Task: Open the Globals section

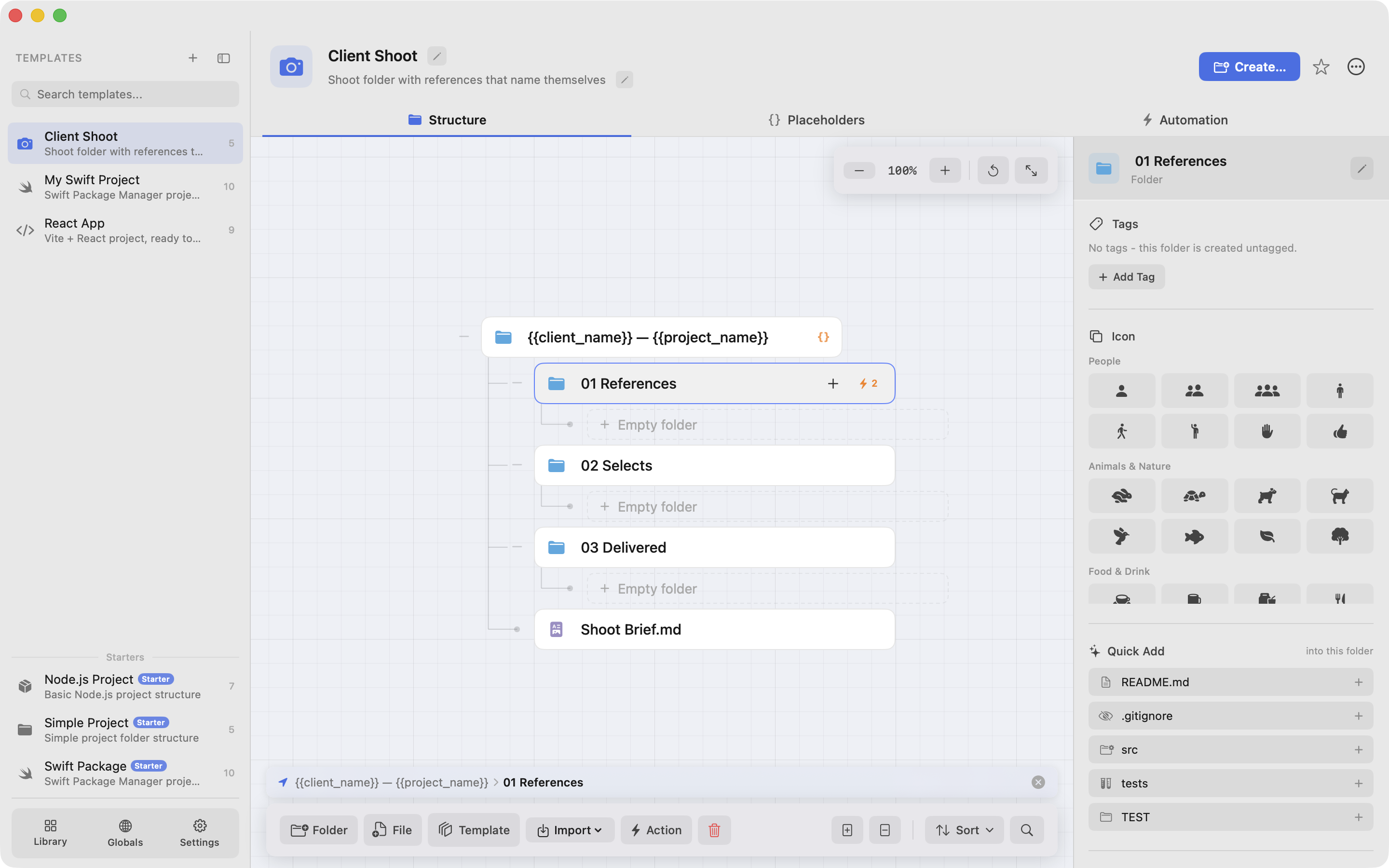Action: (125, 833)
